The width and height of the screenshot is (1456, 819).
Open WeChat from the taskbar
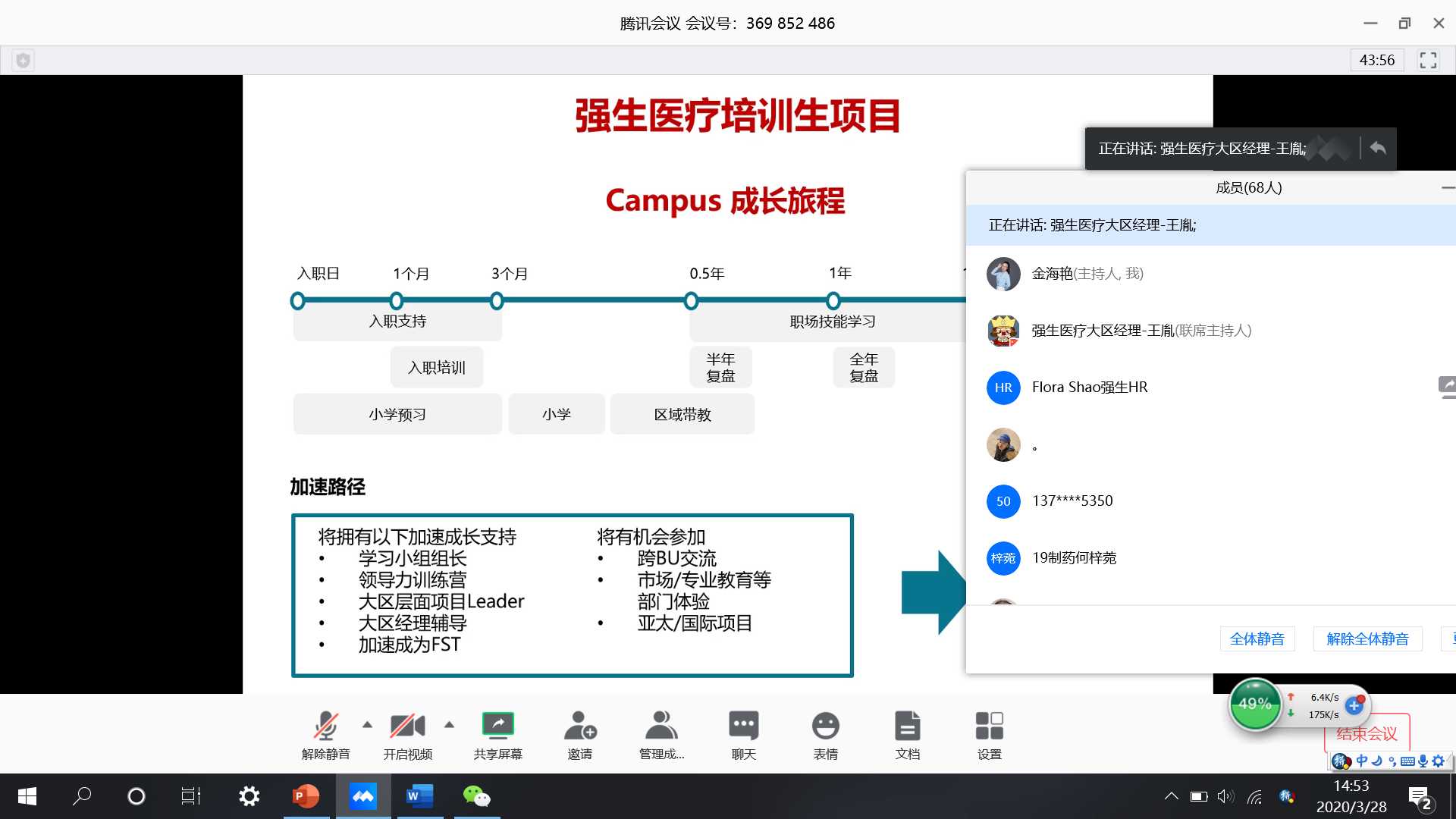476,796
